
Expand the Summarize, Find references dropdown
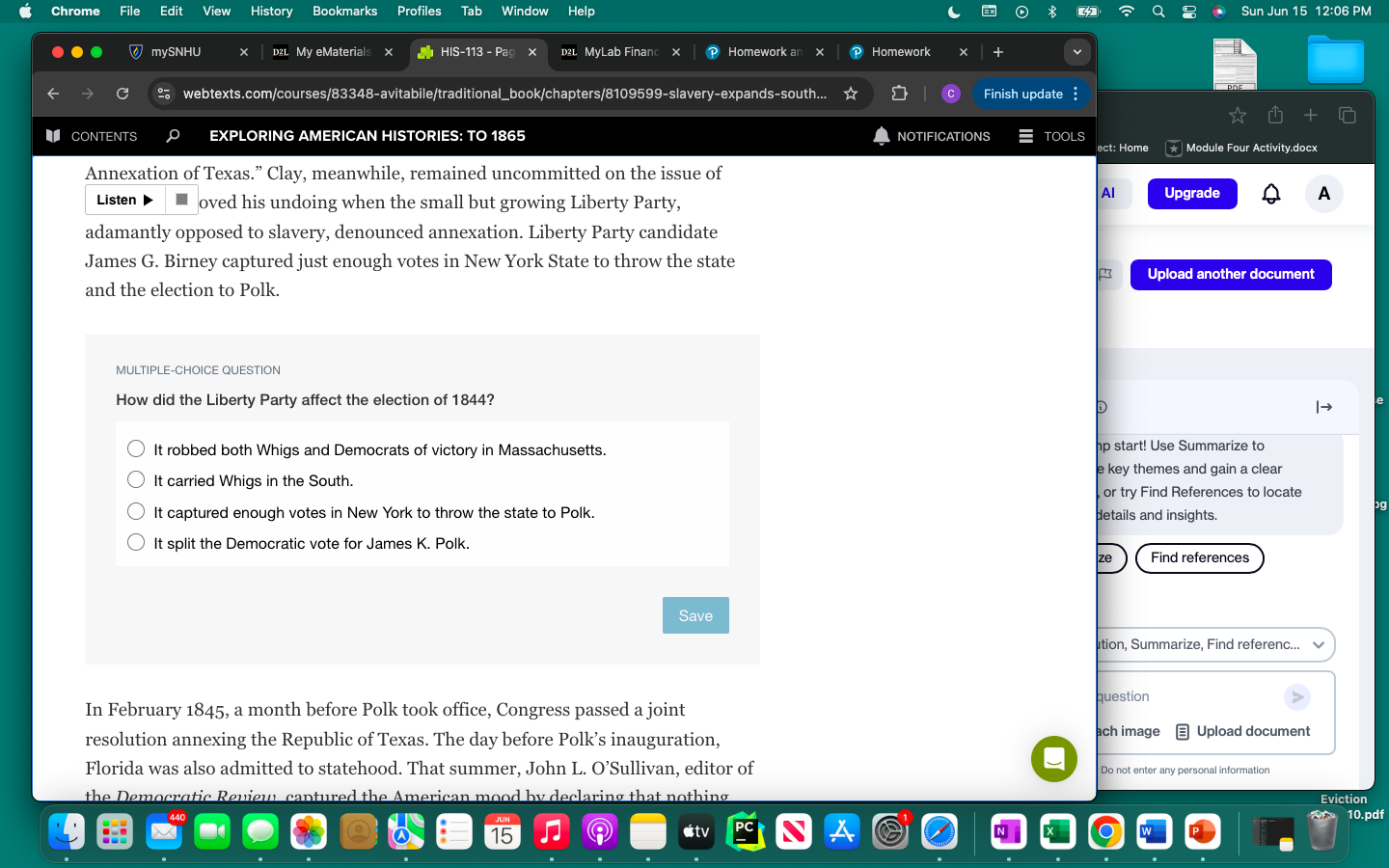[x=1319, y=644]
